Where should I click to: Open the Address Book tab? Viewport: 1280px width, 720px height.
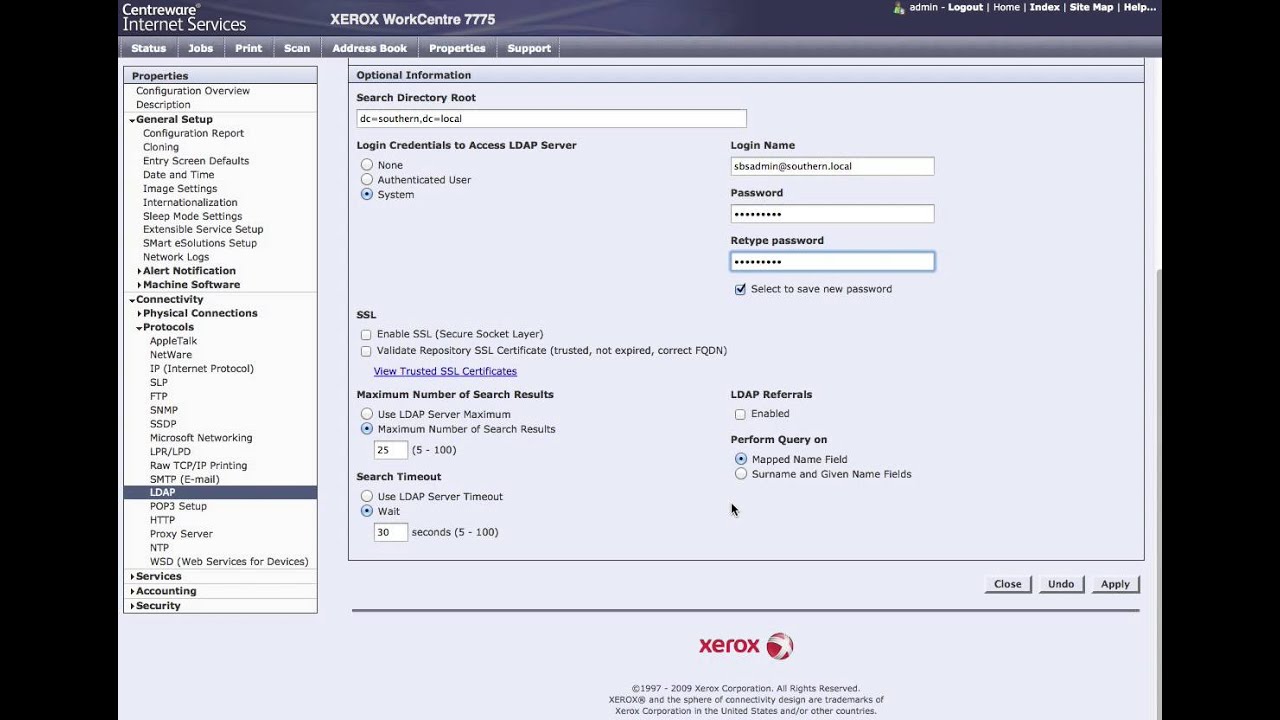pyautogui.click(x=369, y=48)
